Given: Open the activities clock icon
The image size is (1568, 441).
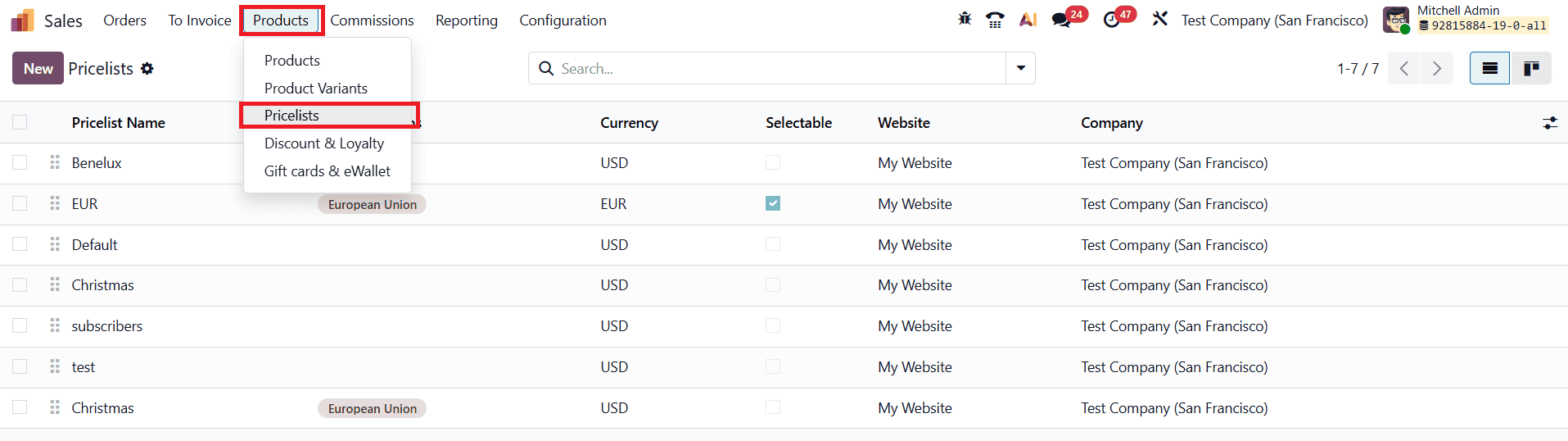Looking at the screenshot, I should point(1111,20).
